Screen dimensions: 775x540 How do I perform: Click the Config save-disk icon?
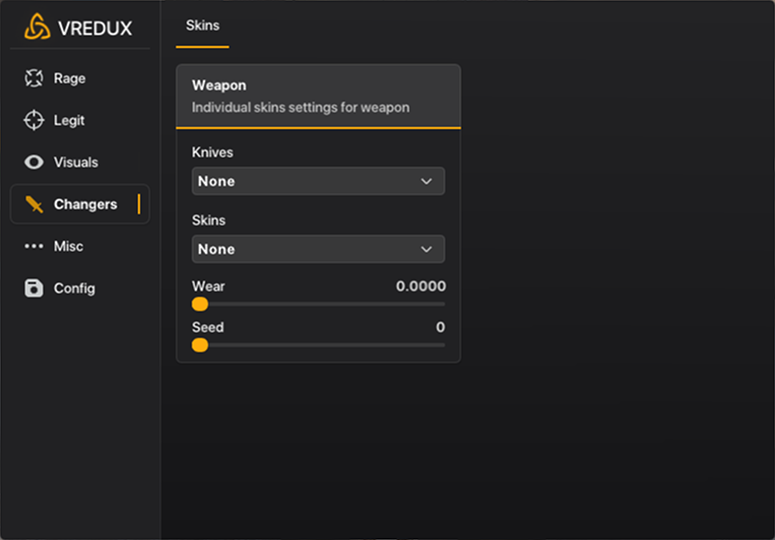34,288
